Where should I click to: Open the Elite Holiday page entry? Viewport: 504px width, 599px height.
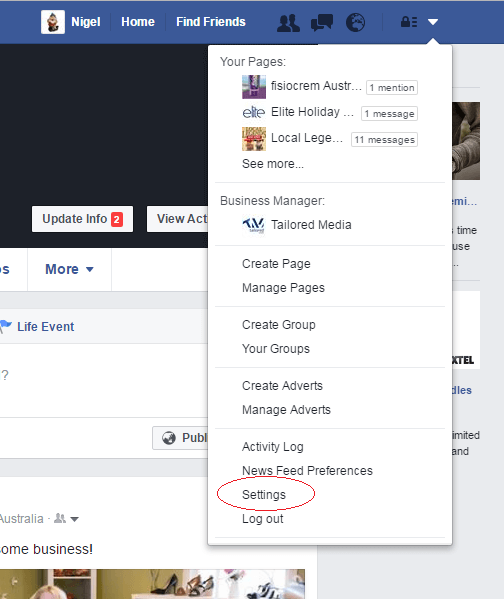click(x=313, y=112)
